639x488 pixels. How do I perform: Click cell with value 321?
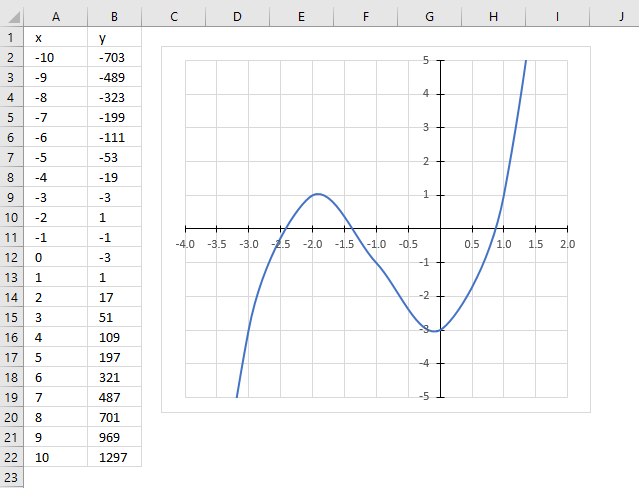click(x=114, y=377)
